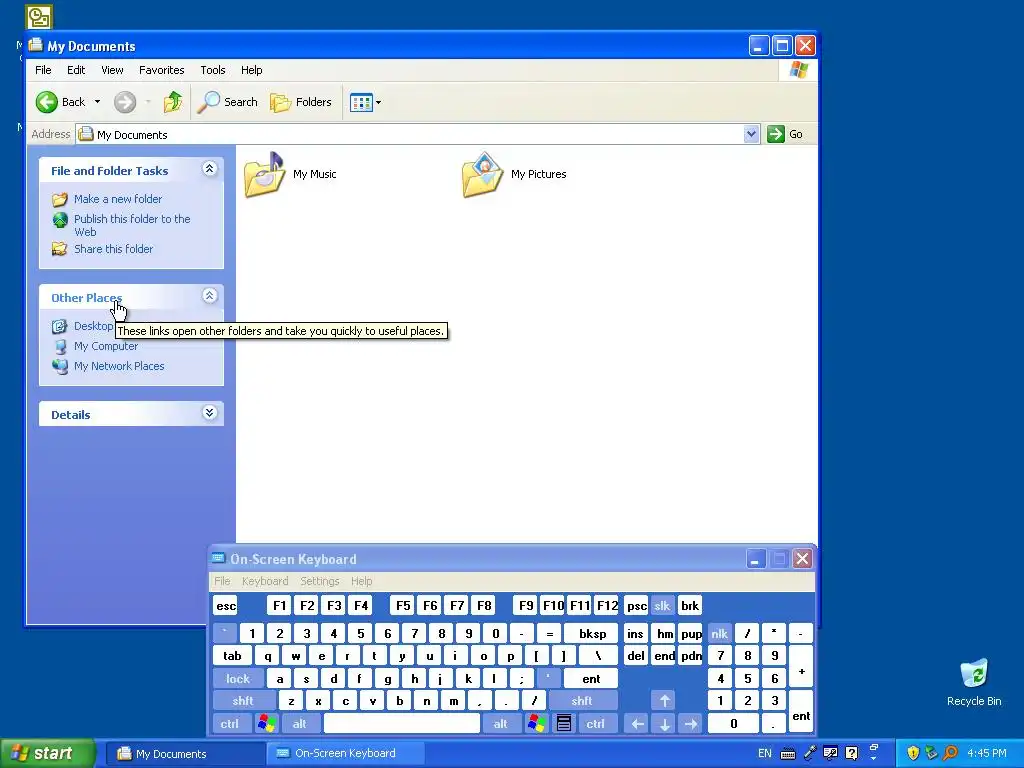
Task: Toggle the left ctrl key
Action: [x=230, y=724]
